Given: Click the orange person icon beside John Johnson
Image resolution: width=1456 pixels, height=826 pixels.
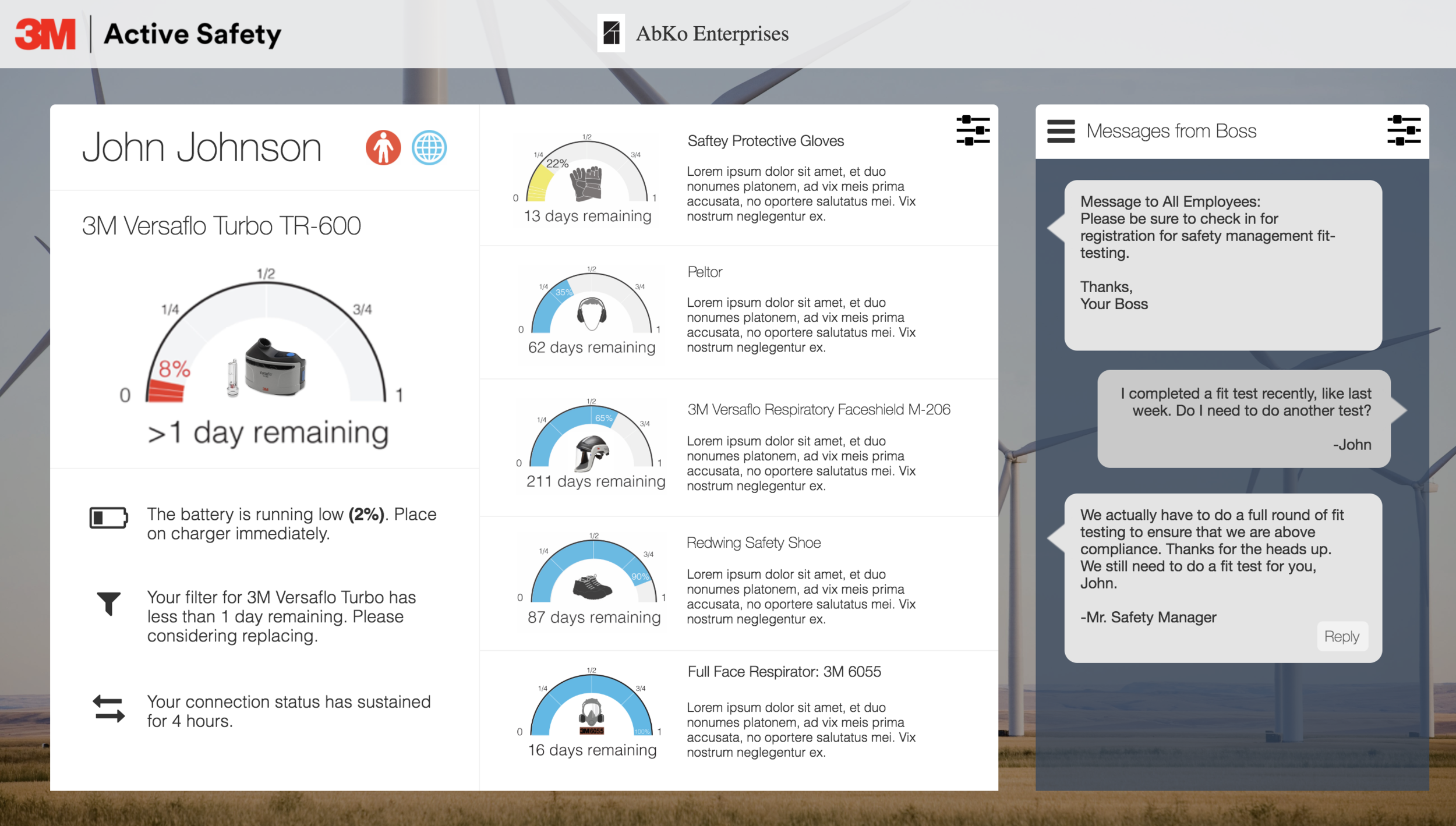Looking at the screenshot, I should [383, 147].
